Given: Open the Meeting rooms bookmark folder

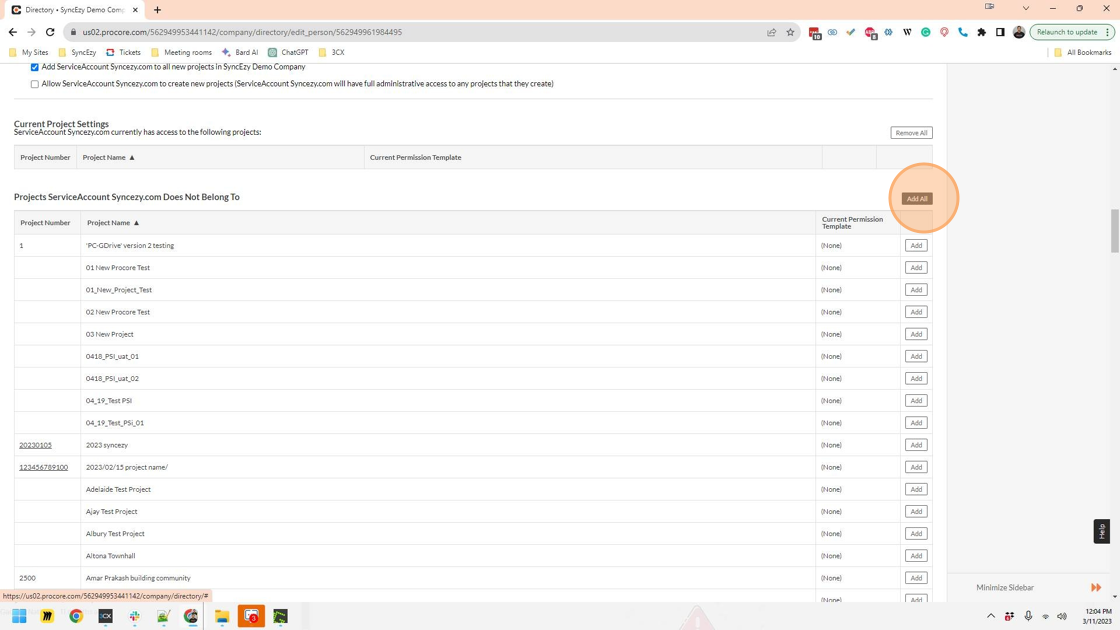Looking at the screenshot, I should click(x=181, y=52).
